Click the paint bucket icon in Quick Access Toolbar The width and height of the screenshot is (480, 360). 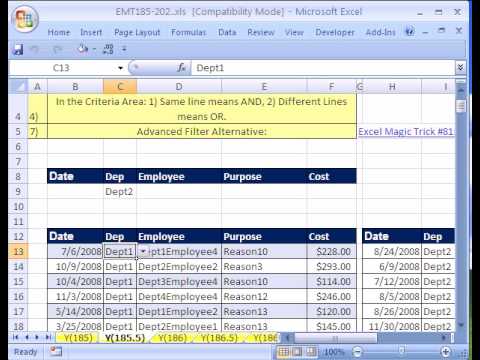[82, 49]
